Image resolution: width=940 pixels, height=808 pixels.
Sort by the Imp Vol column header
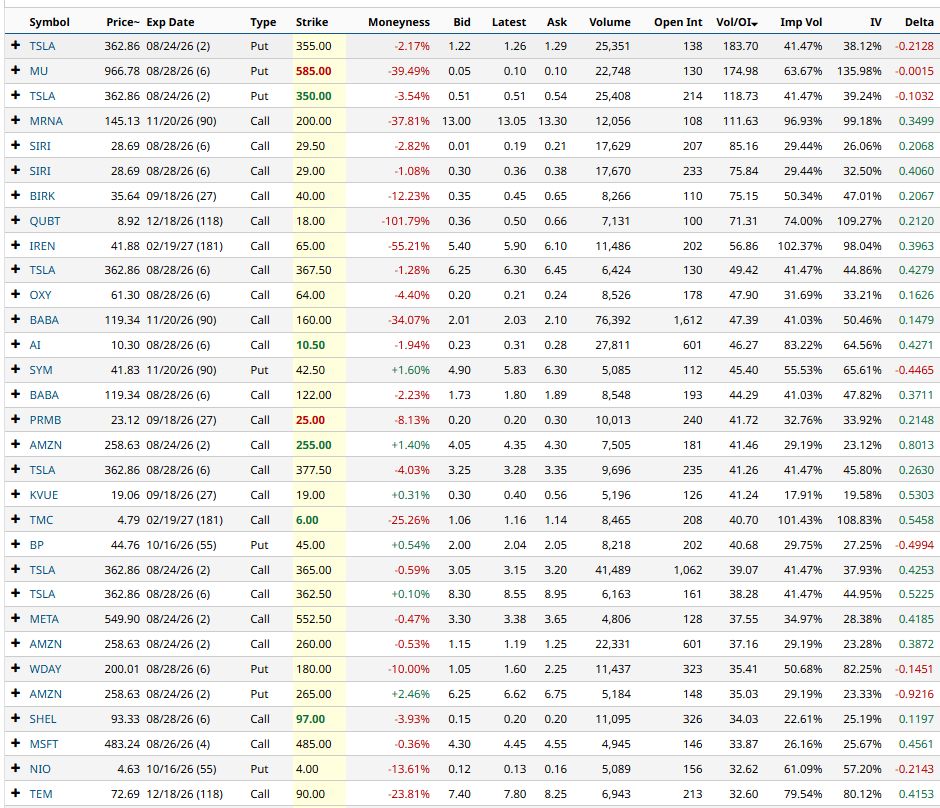coord(801,22)
